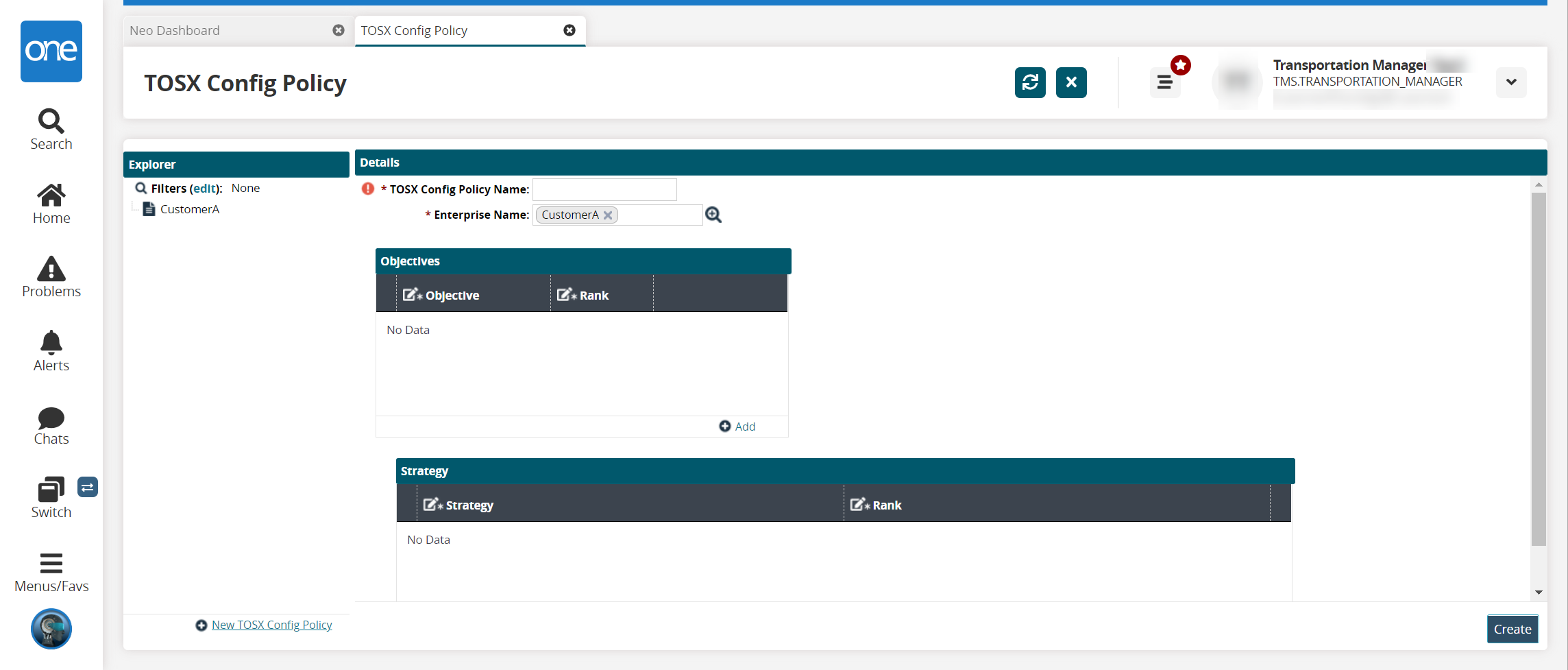This screenshot has height=670, width=1568.
Task: Open the Enterprise Name lookup magnifier
Action: click(x=713, y=215)
